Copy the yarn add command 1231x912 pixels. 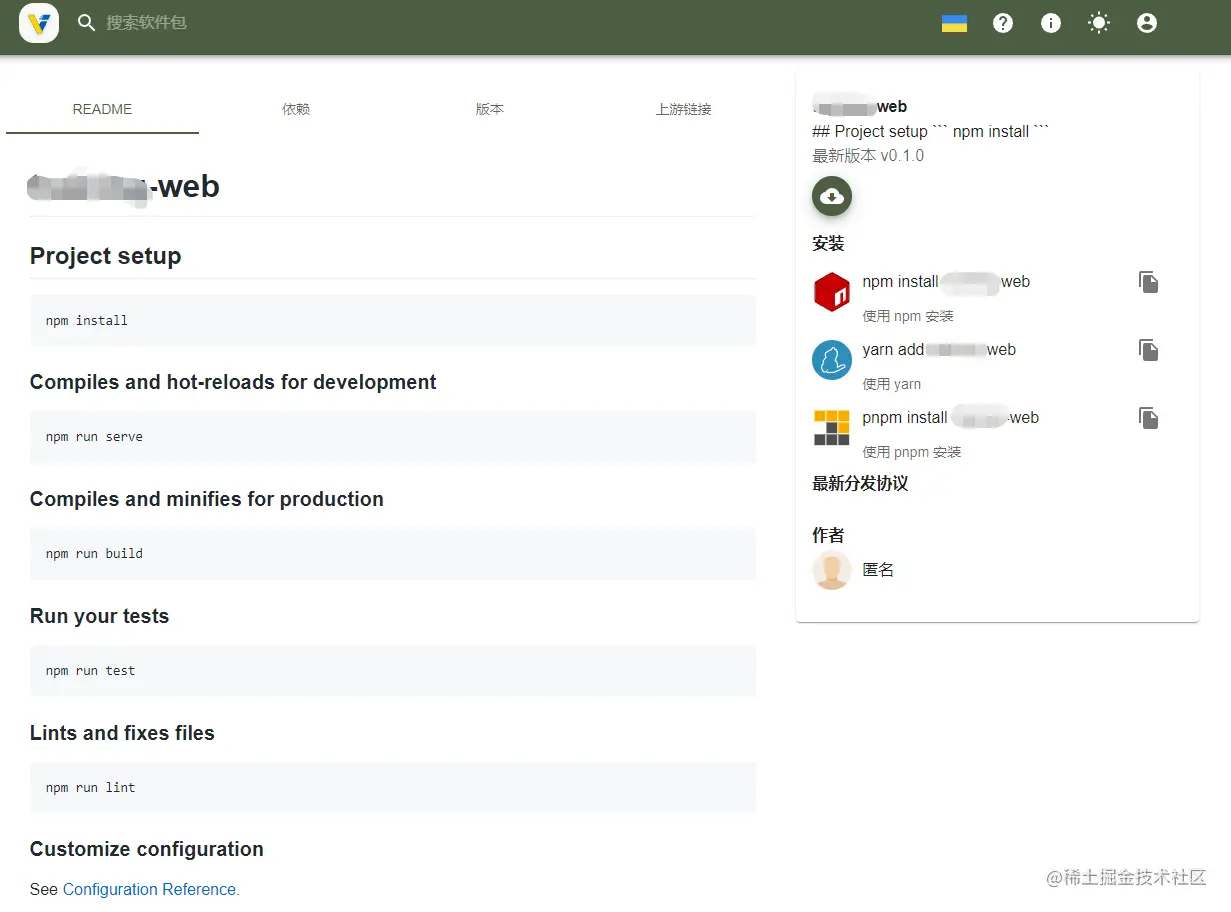(x=1149, y=350)
